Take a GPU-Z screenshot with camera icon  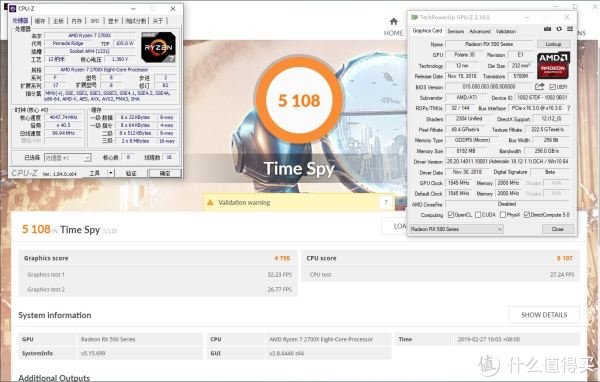tap(548, 29)
